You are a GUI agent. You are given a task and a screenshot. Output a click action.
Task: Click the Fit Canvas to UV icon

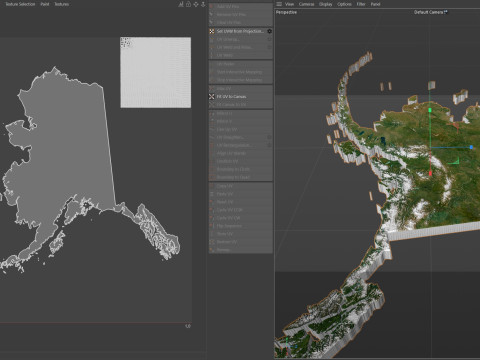coord(211,104)
